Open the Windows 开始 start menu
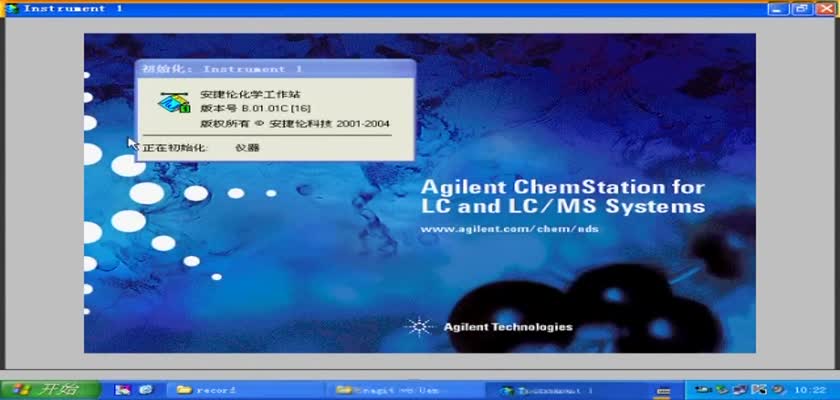The image size is (840, 400). coord(51,389)
